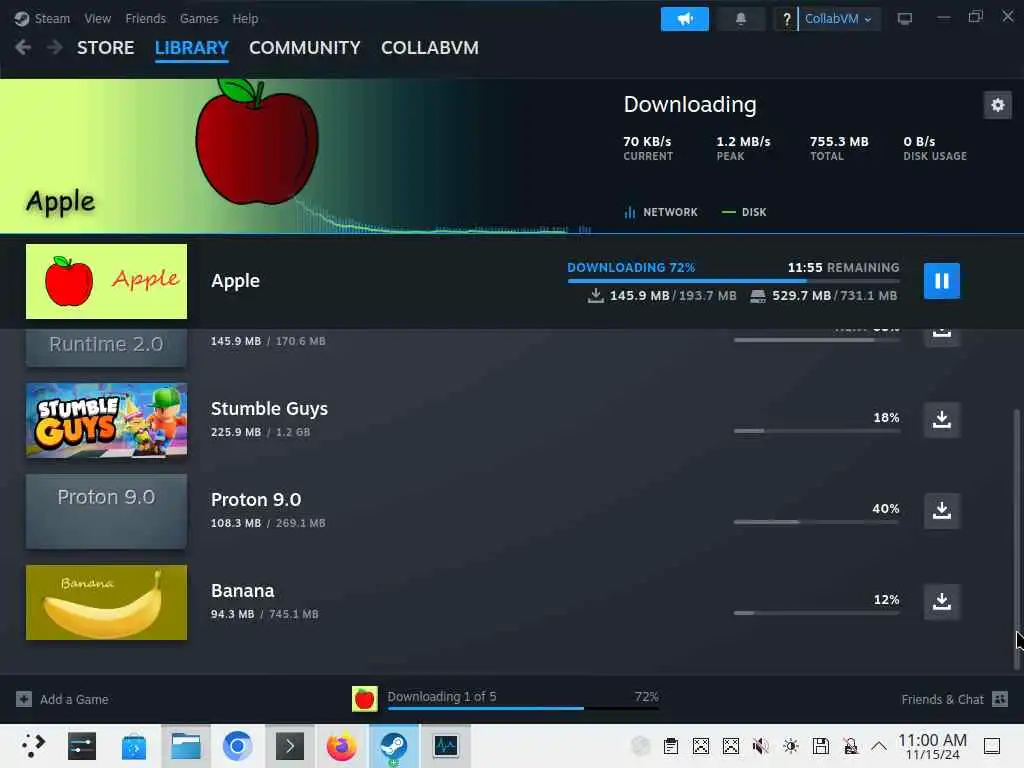Screen dimensions: 1024x768
Task: Launch Chromium from the taskbar
Action: (x=237, y=745)
